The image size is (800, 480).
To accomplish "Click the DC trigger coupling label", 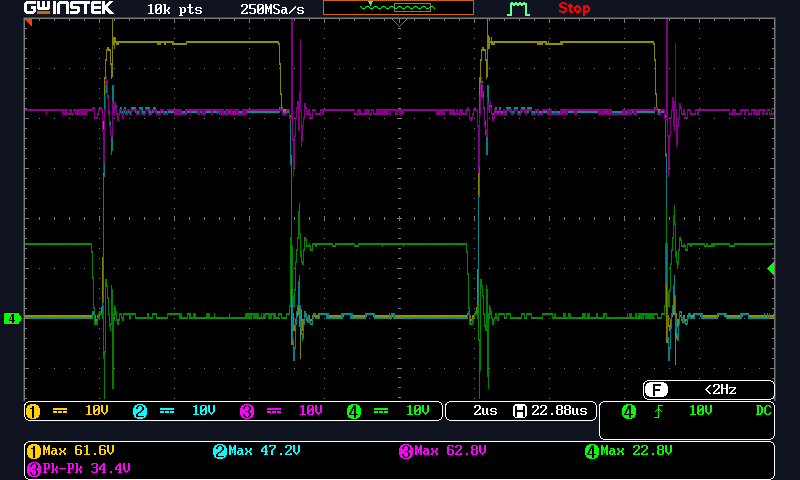I will click(763, 411).
